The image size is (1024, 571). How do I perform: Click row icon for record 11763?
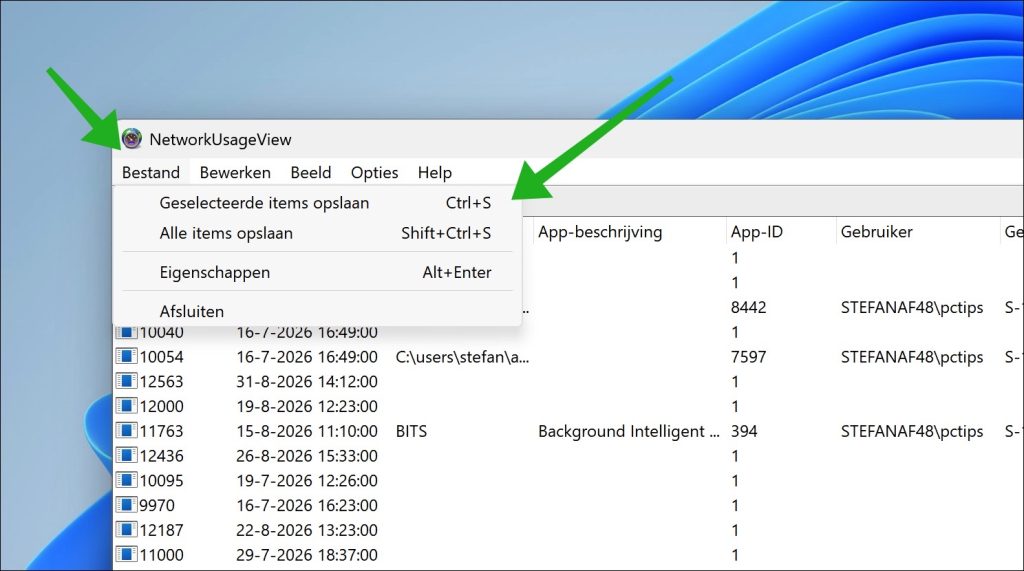tap(126, 431)
